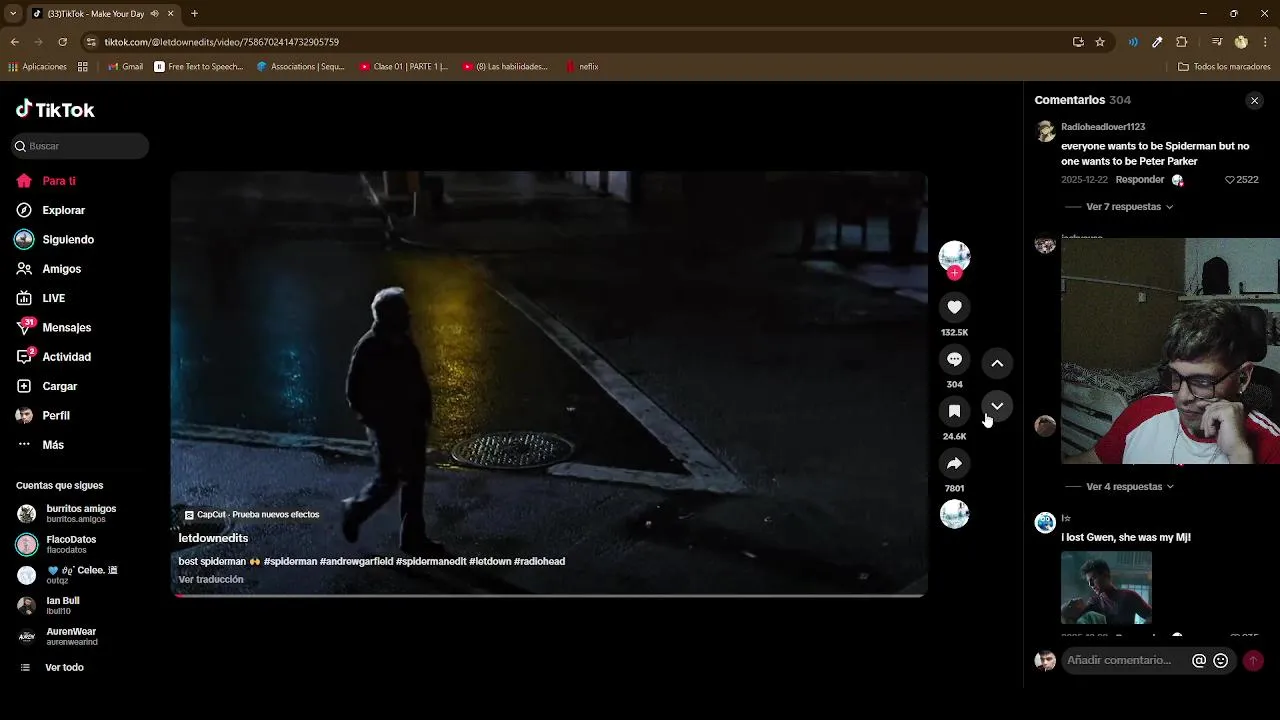
Task: Open Mensajes inbox
Action: (54, 327)
